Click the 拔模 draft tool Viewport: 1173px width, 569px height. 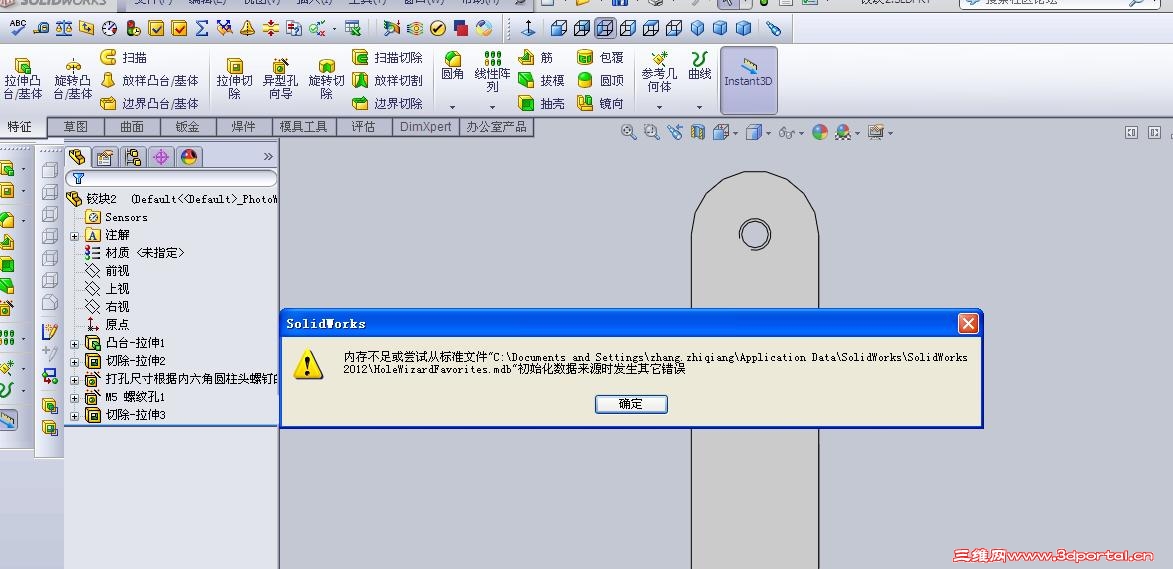(542, 80)
